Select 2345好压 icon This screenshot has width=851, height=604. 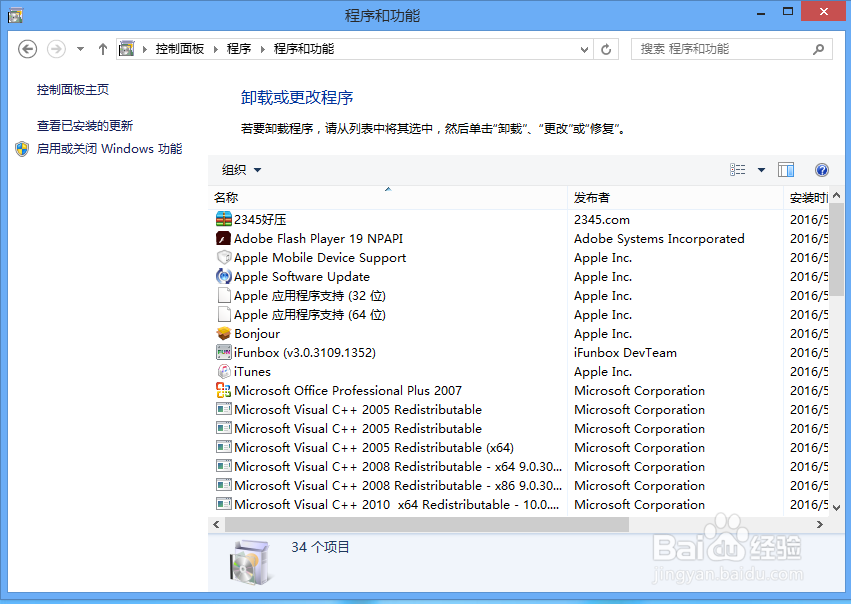click(x=224, y=219)
